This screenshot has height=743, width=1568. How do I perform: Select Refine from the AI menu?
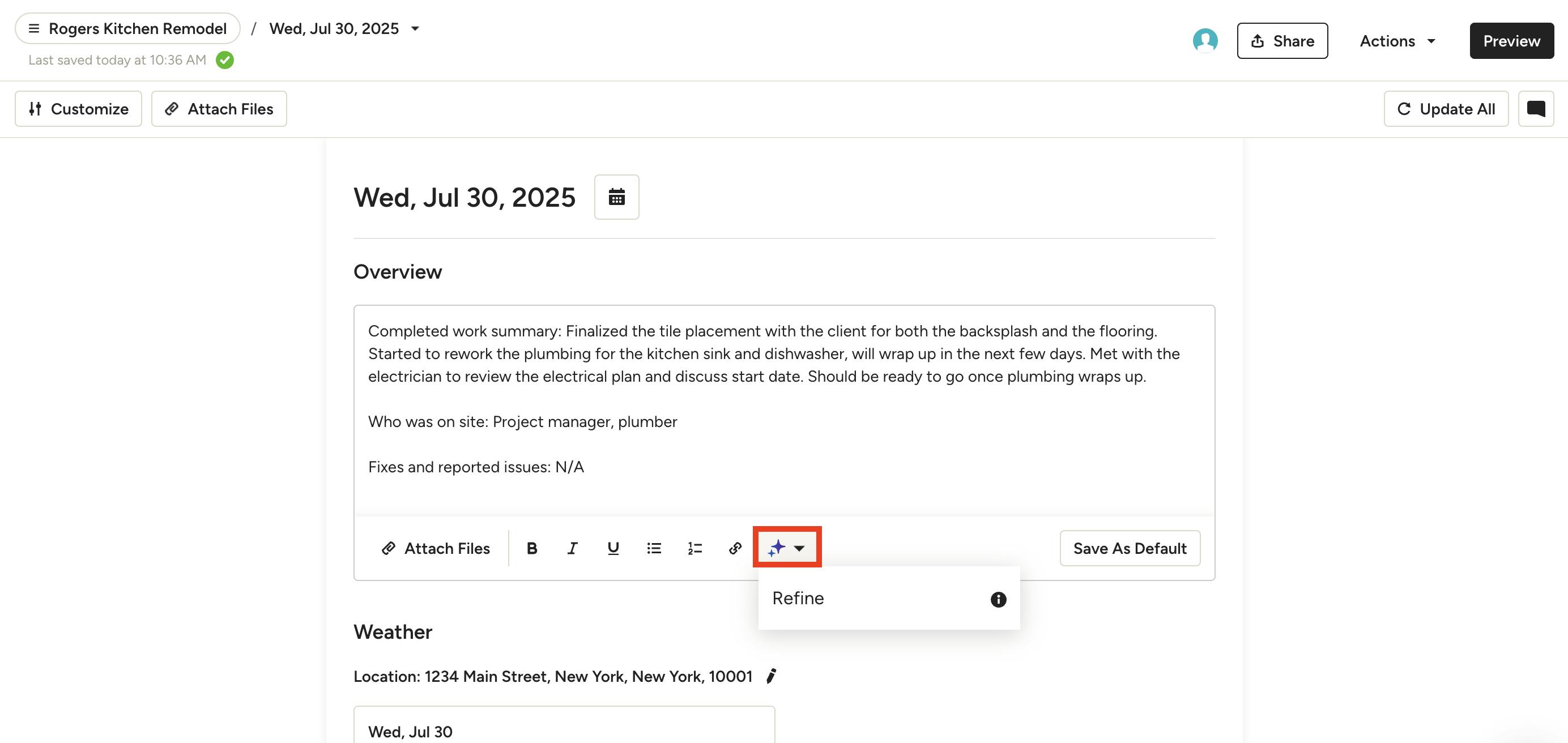tap(798, 598)
